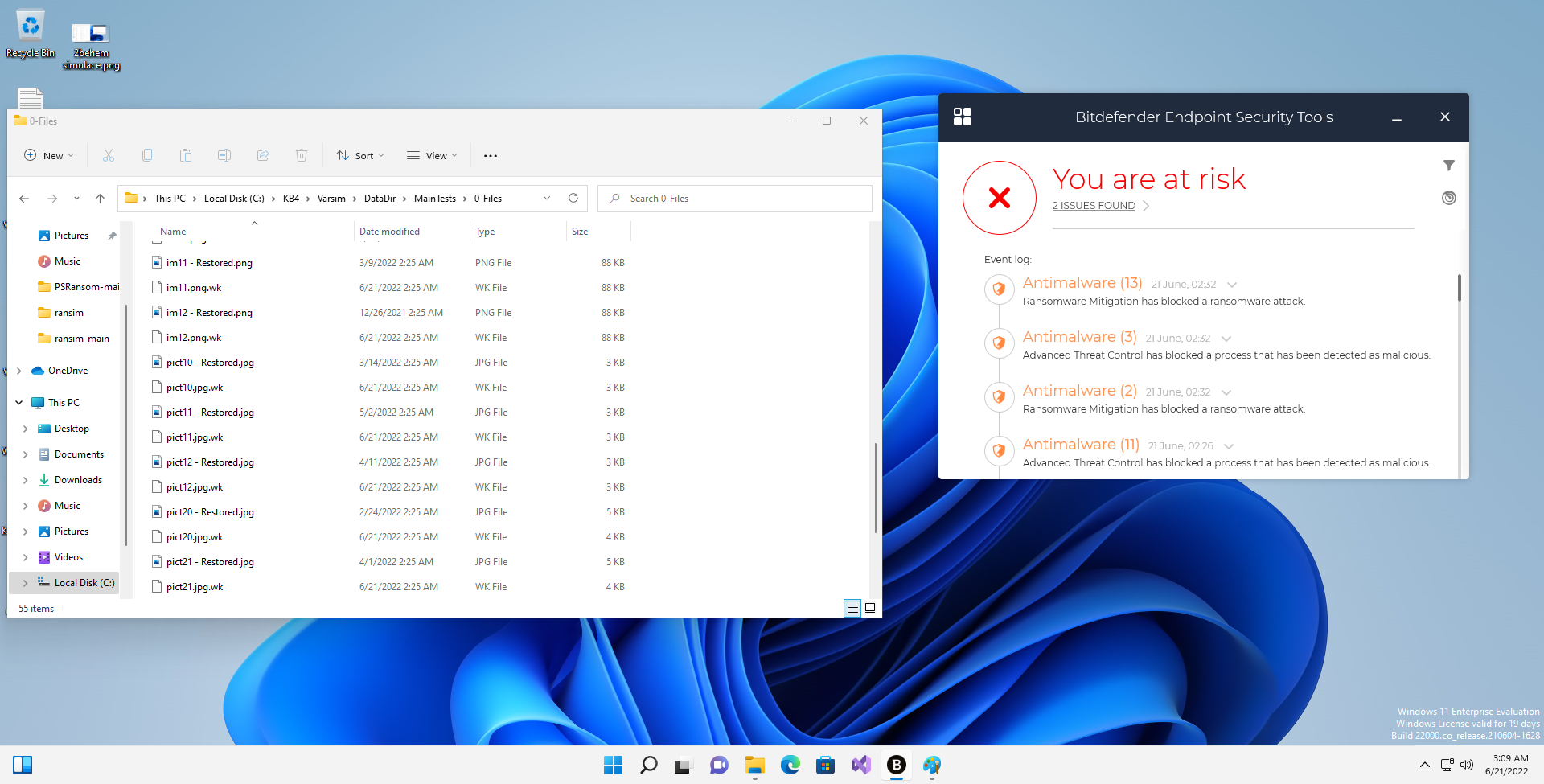This screenshot has width=1544, height=784.
Task: Open Recycle Bin on desktop
Action: [x=31, y=35]
